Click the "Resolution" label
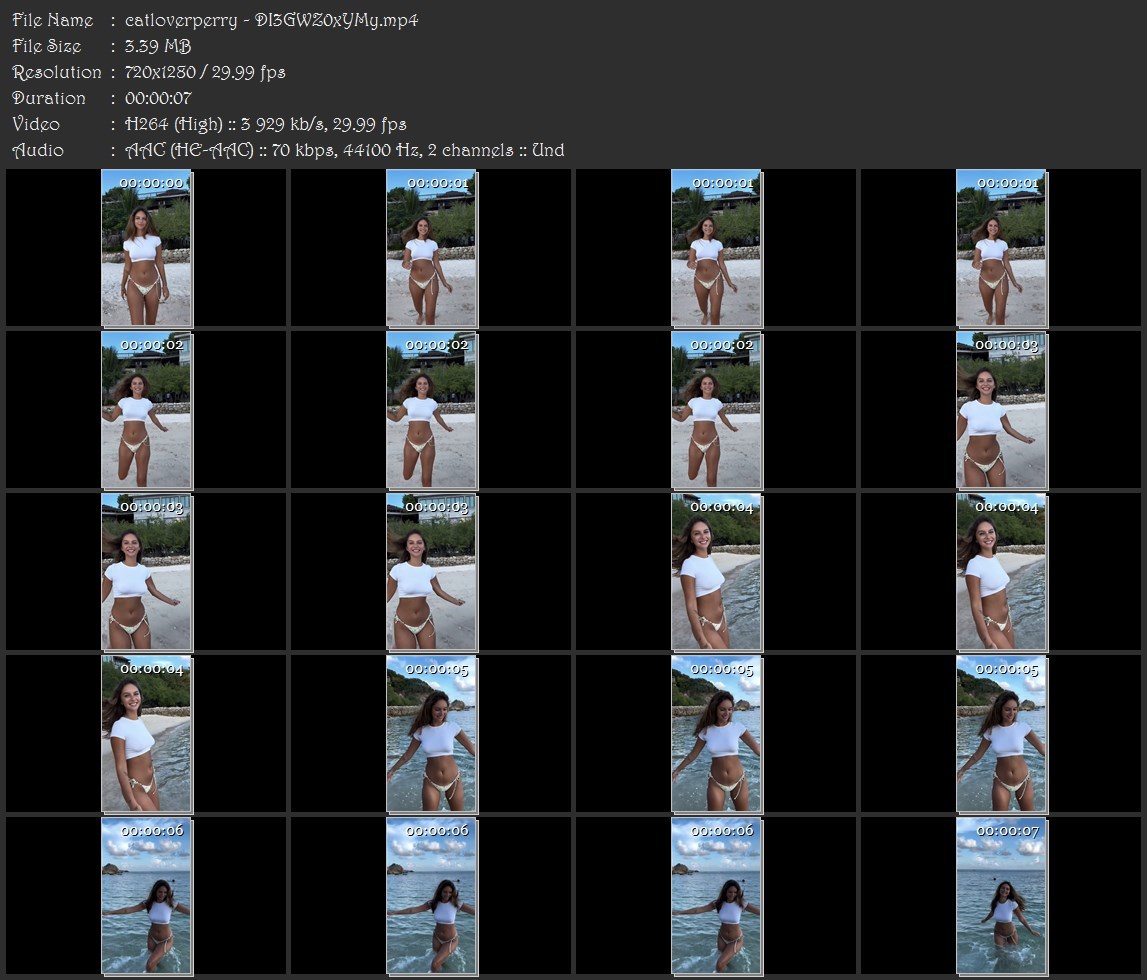The image size is (1147, 980). coord(57,72)
